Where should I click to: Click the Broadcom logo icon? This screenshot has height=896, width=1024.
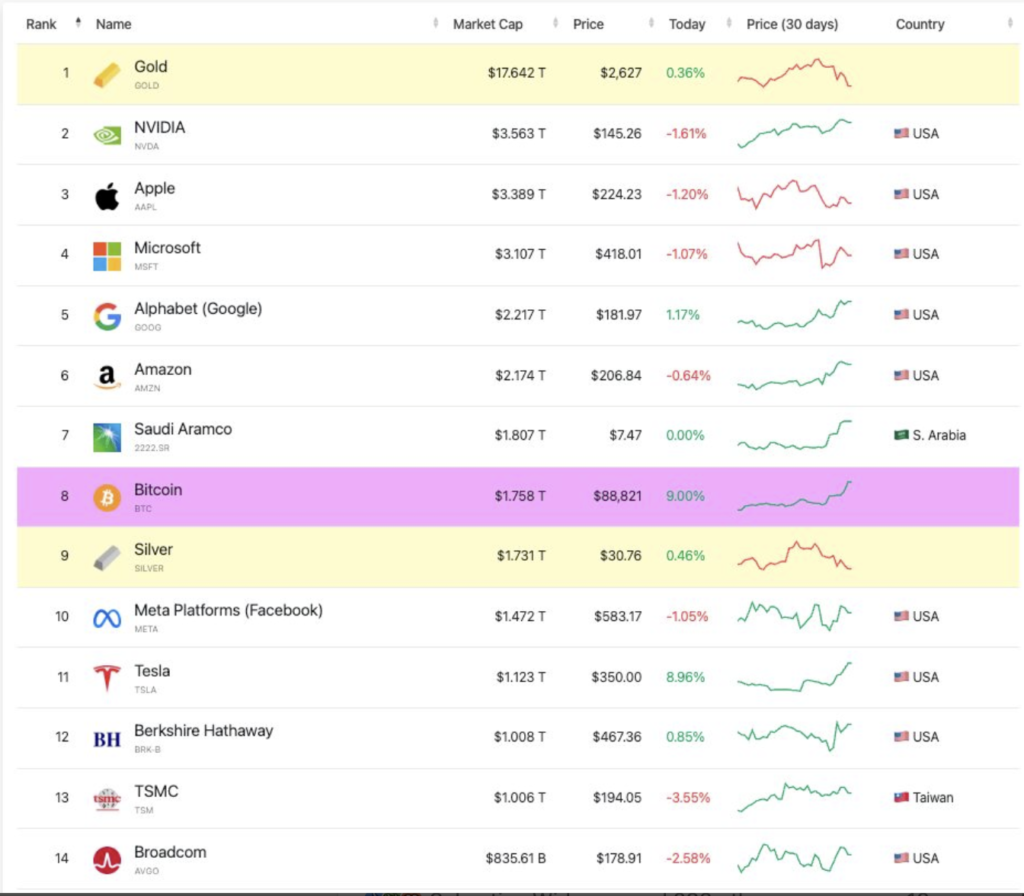coord(106,859)
